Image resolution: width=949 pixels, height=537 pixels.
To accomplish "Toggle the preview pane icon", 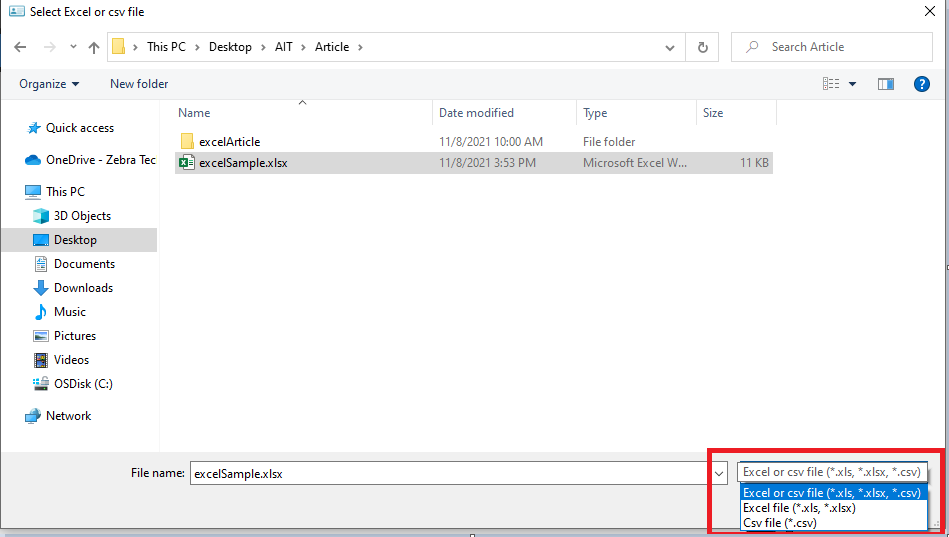I will point(886,84).
